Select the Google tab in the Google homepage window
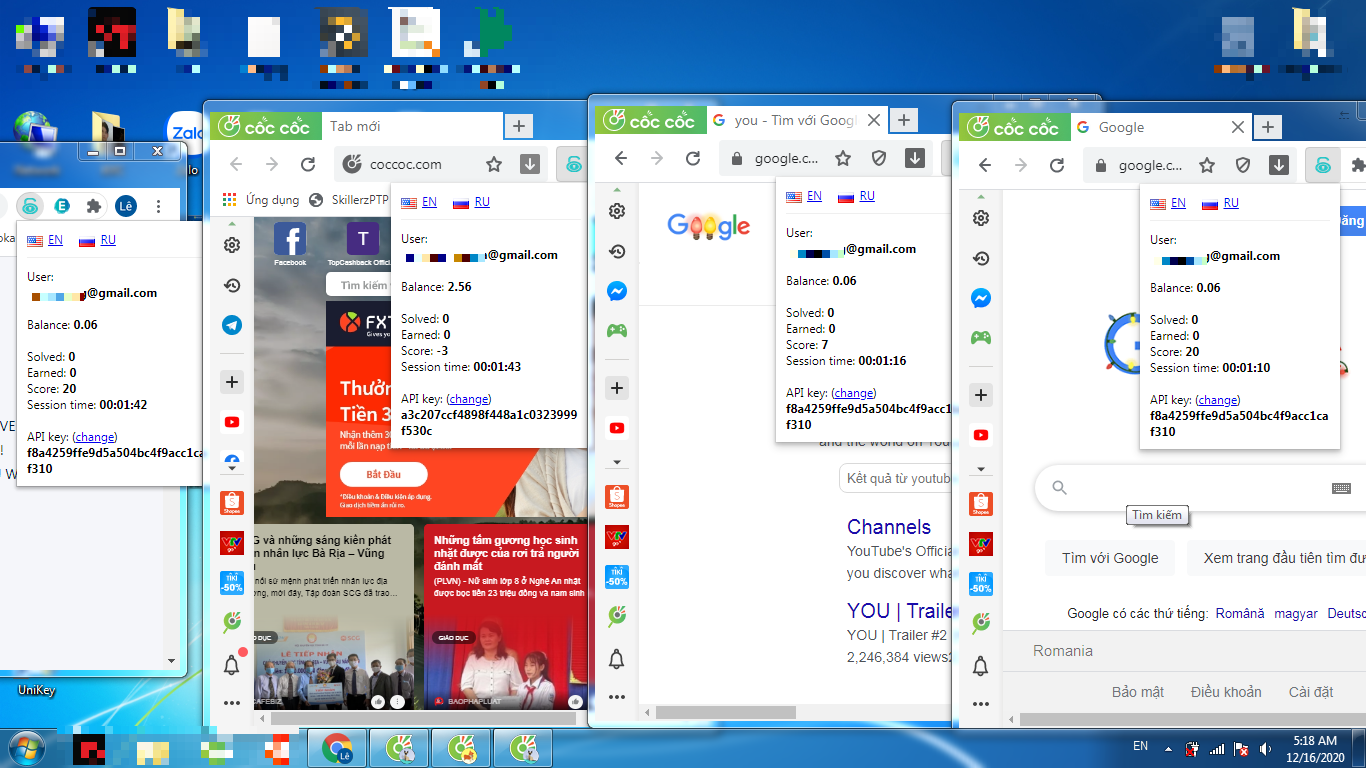Screen dimensions: 1366x768 (1160, 127)
